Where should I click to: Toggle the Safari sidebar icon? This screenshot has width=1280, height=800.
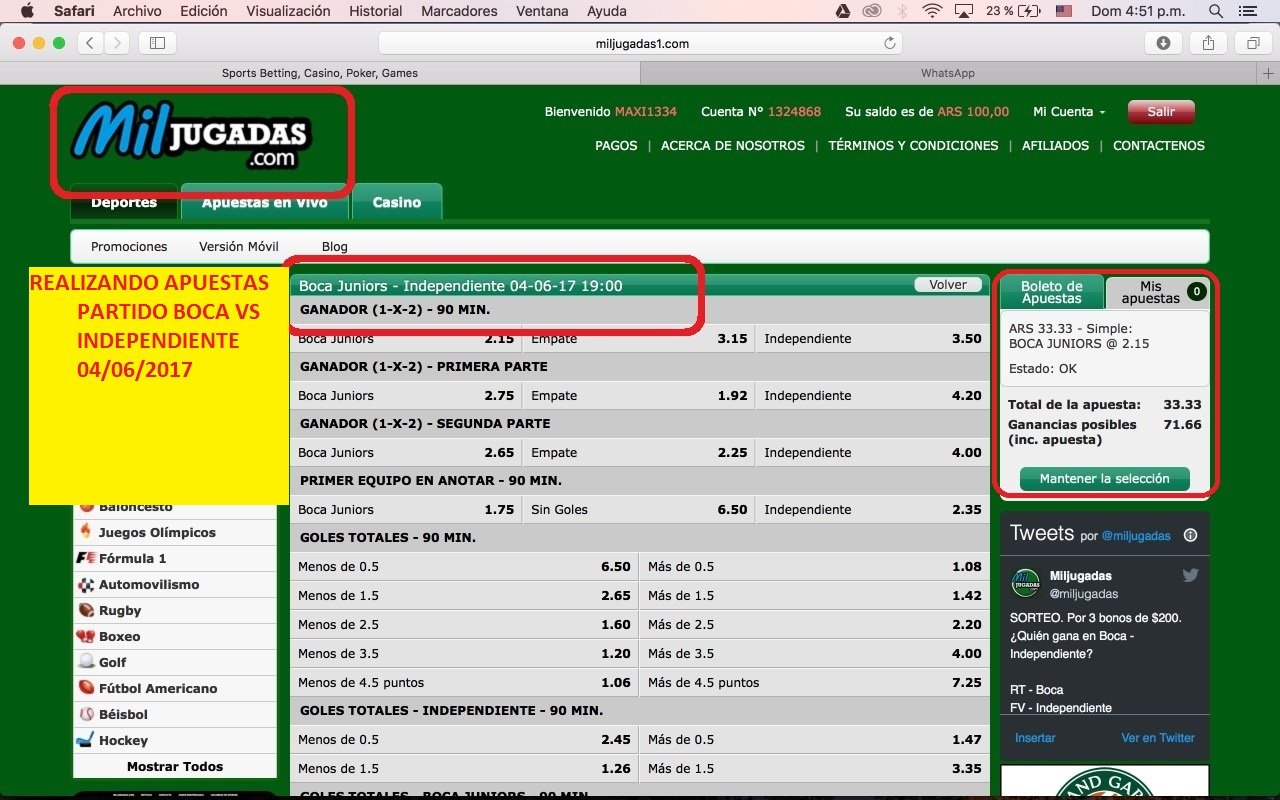point(157,43)
